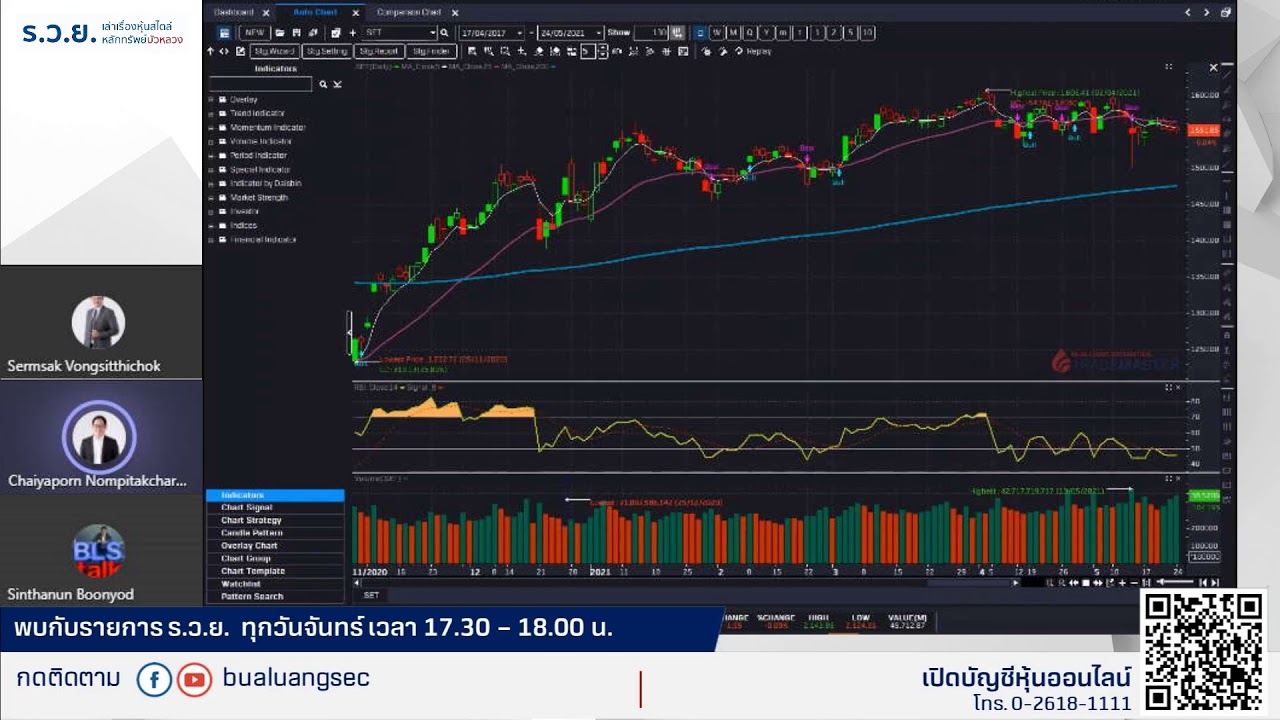
Task: Click the YouTube icon in bottom banner
Action: pos(195,680)
